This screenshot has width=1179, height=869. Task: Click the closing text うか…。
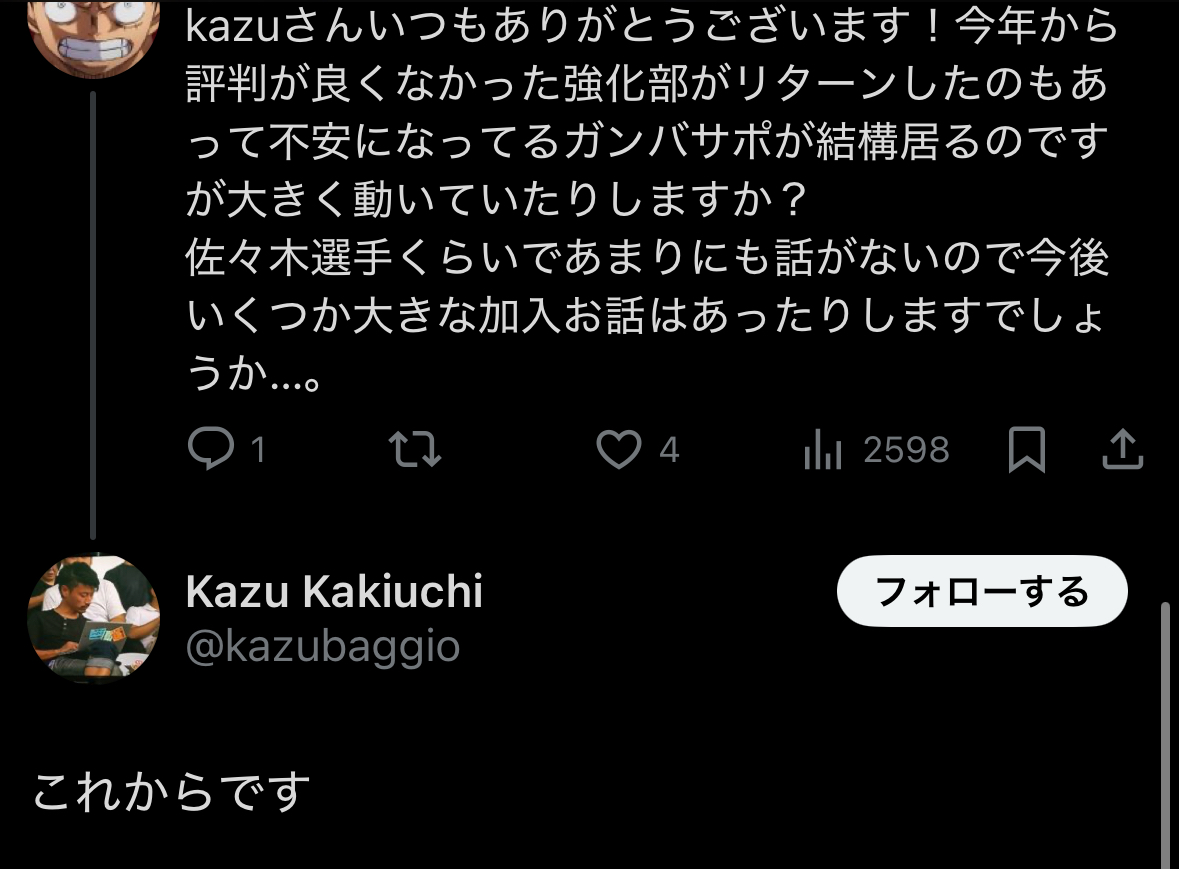point(254,373)
